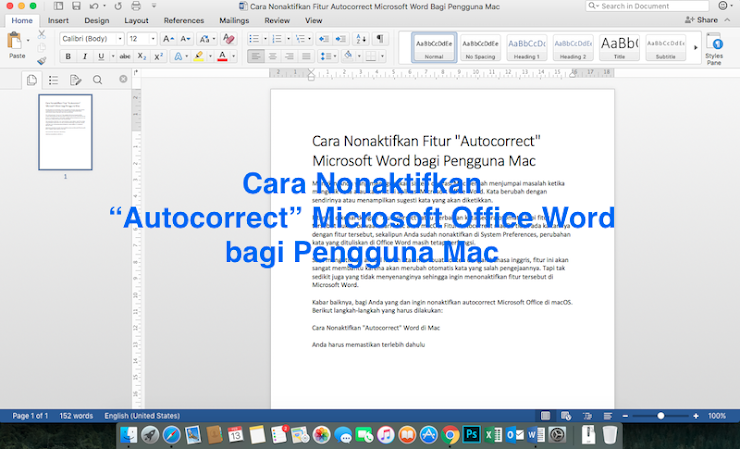The width and height of the screenshot is (740, 449).
Task: Decrease font size with the smaller A icon
Action: click(x=185, y=39)
